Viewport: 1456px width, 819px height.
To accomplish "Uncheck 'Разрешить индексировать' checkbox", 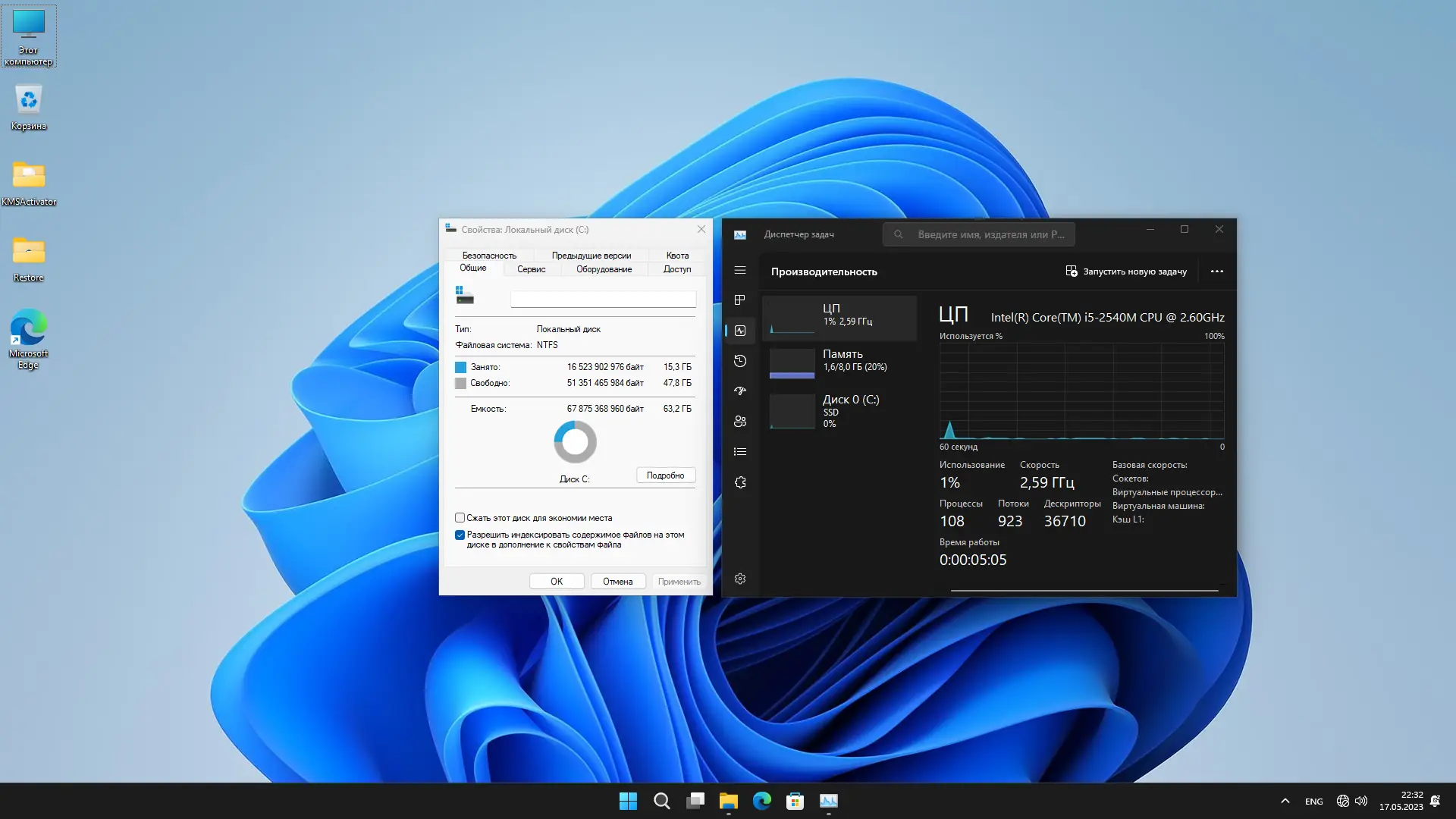I will click(460, 535).
